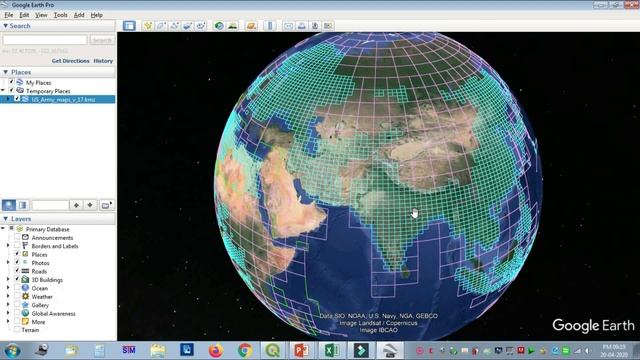Open the Add menu

pyautogui.click(x=79, y=15)
